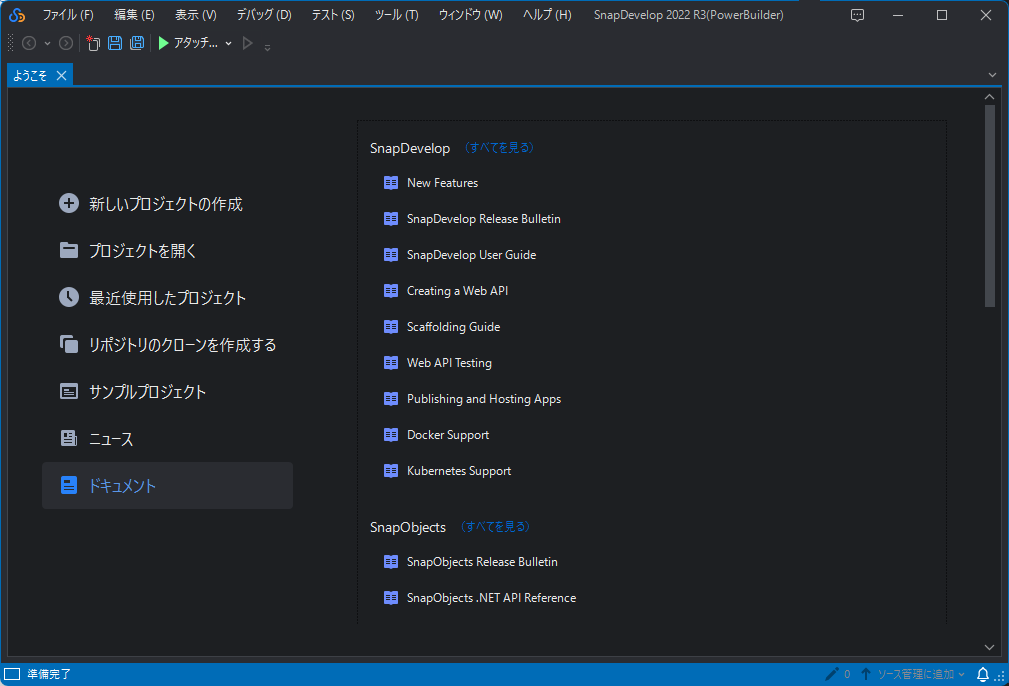The height and width of the screenshot is (686, 1009).
Task: Click the news icon
Action: (x=69, y=438)
